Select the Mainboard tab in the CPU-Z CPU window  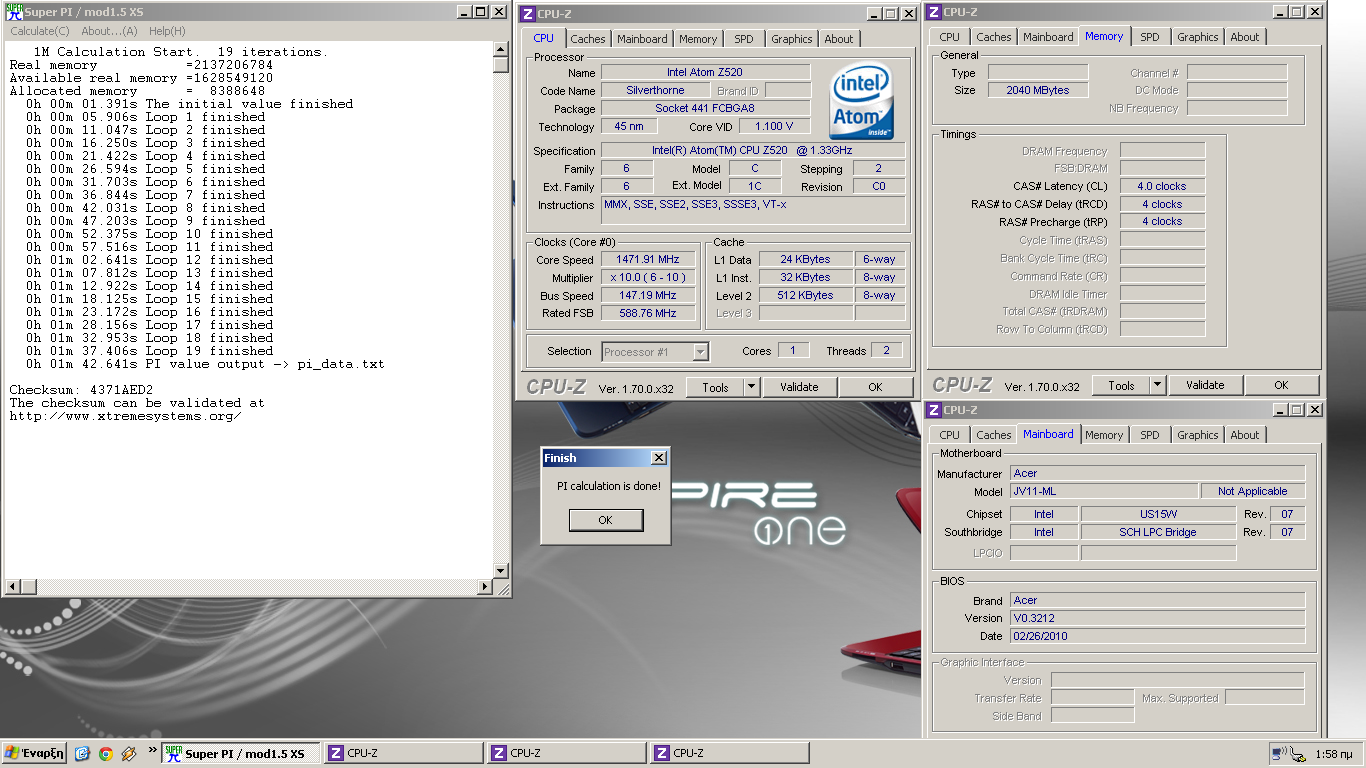pos(642,39)
